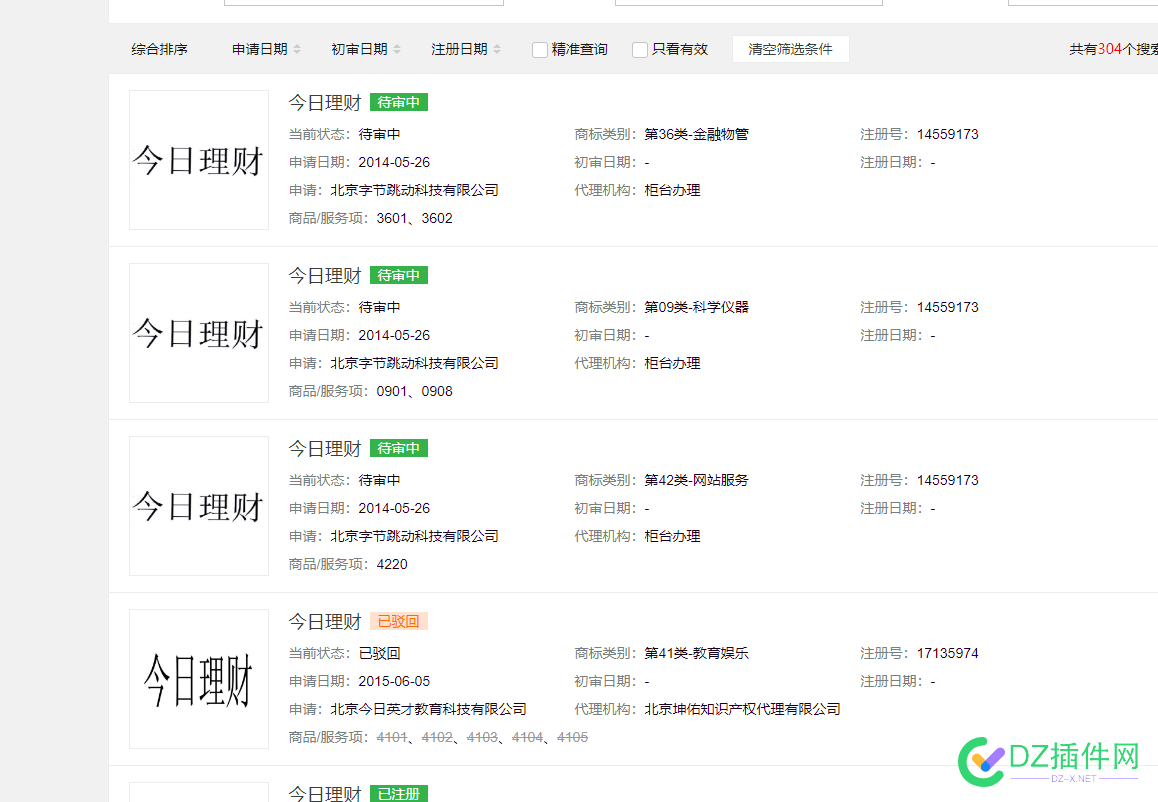1158x802 pixels.
Task: Open 今日理财 title in 第09类 entry
Action: [x=325, y=275]
